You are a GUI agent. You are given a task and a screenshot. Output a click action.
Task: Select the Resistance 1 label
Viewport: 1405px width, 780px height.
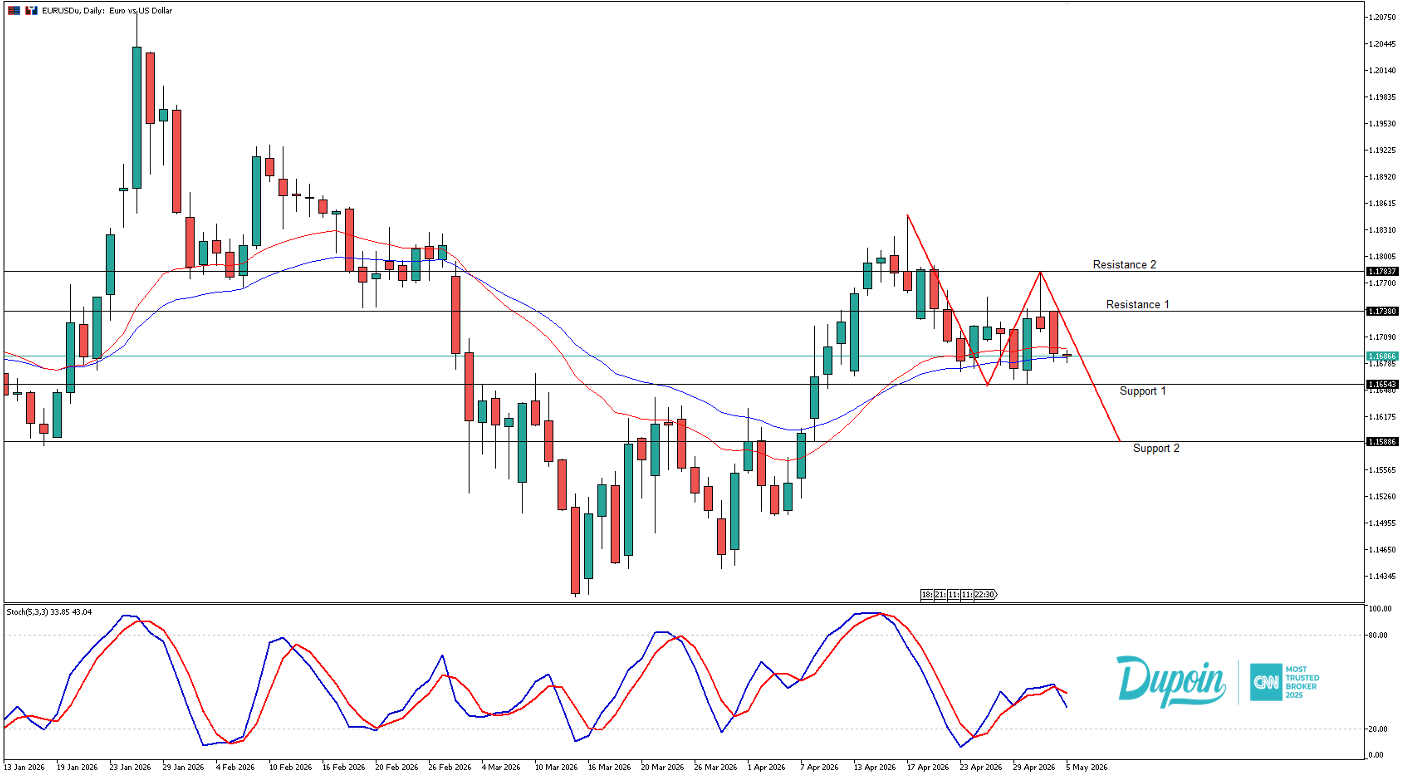[x=1137, y=304]
